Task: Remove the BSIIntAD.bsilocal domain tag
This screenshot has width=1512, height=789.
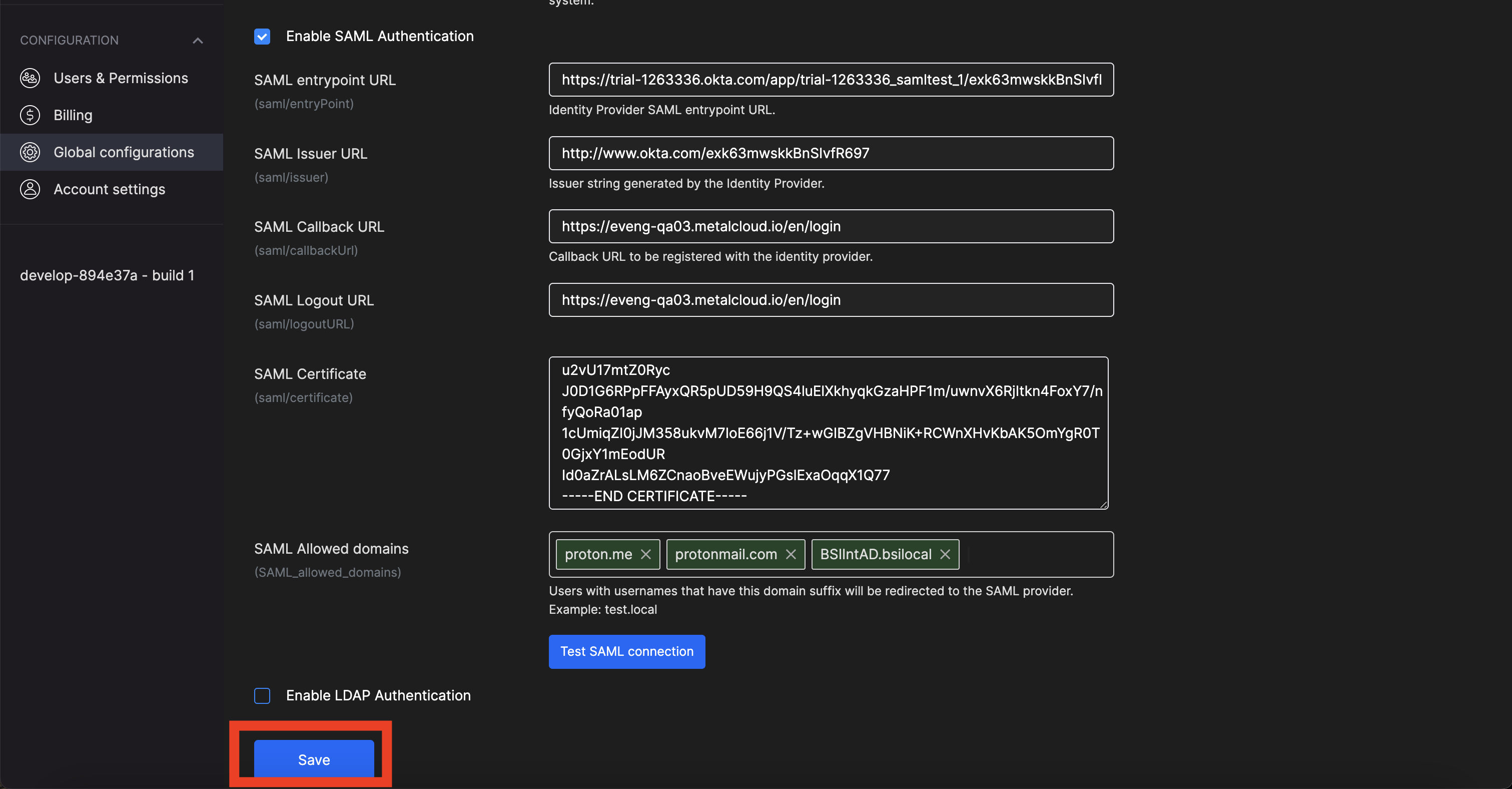Action: (x=945, y=554)
